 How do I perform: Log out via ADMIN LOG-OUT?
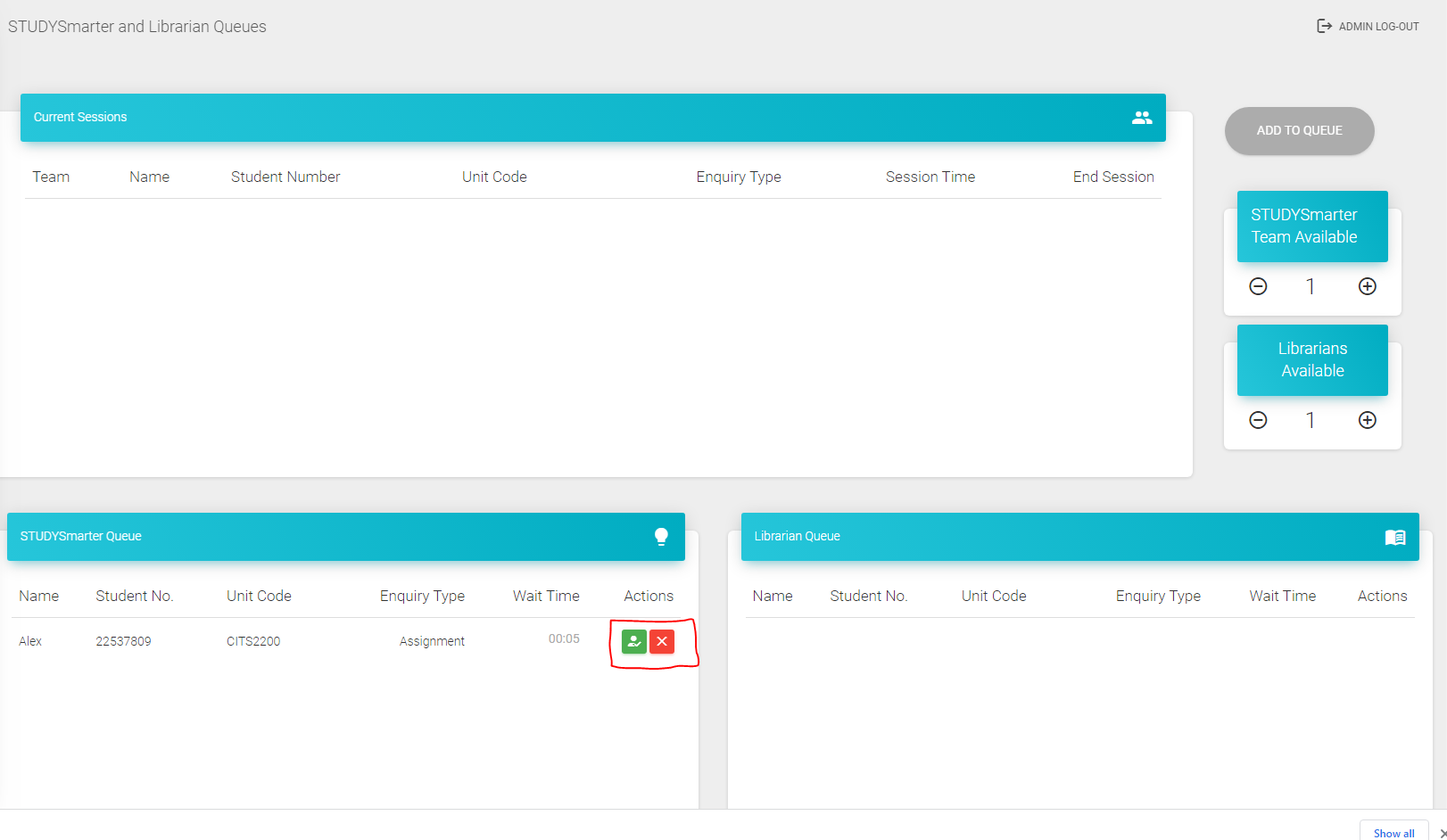1368,27
